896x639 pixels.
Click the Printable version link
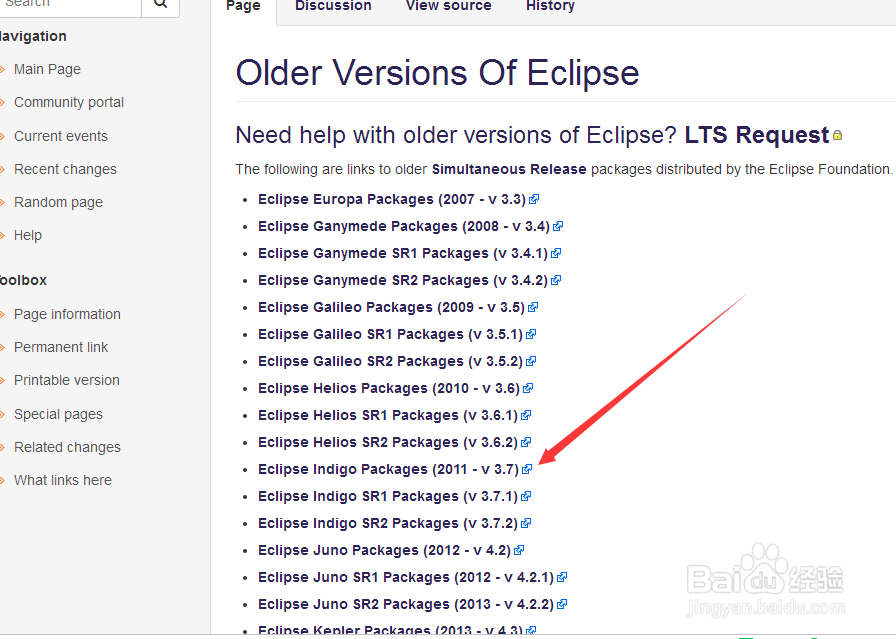click(x=67, y=380)
